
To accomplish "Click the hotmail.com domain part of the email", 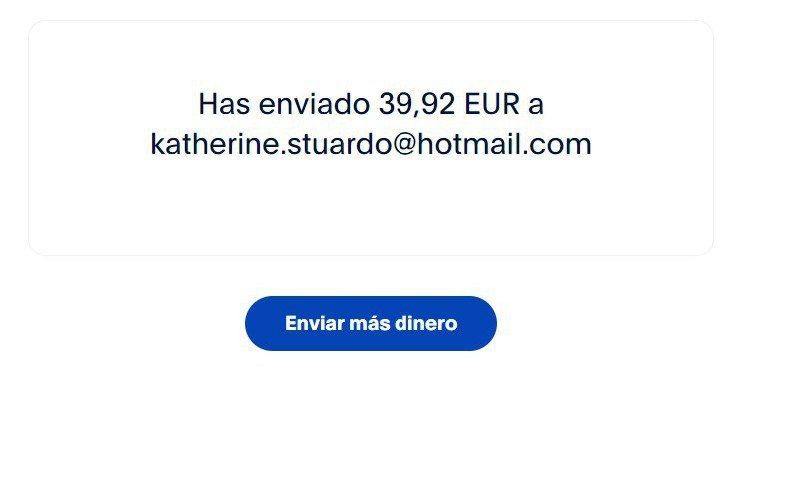I will click(x=505, y=144).
